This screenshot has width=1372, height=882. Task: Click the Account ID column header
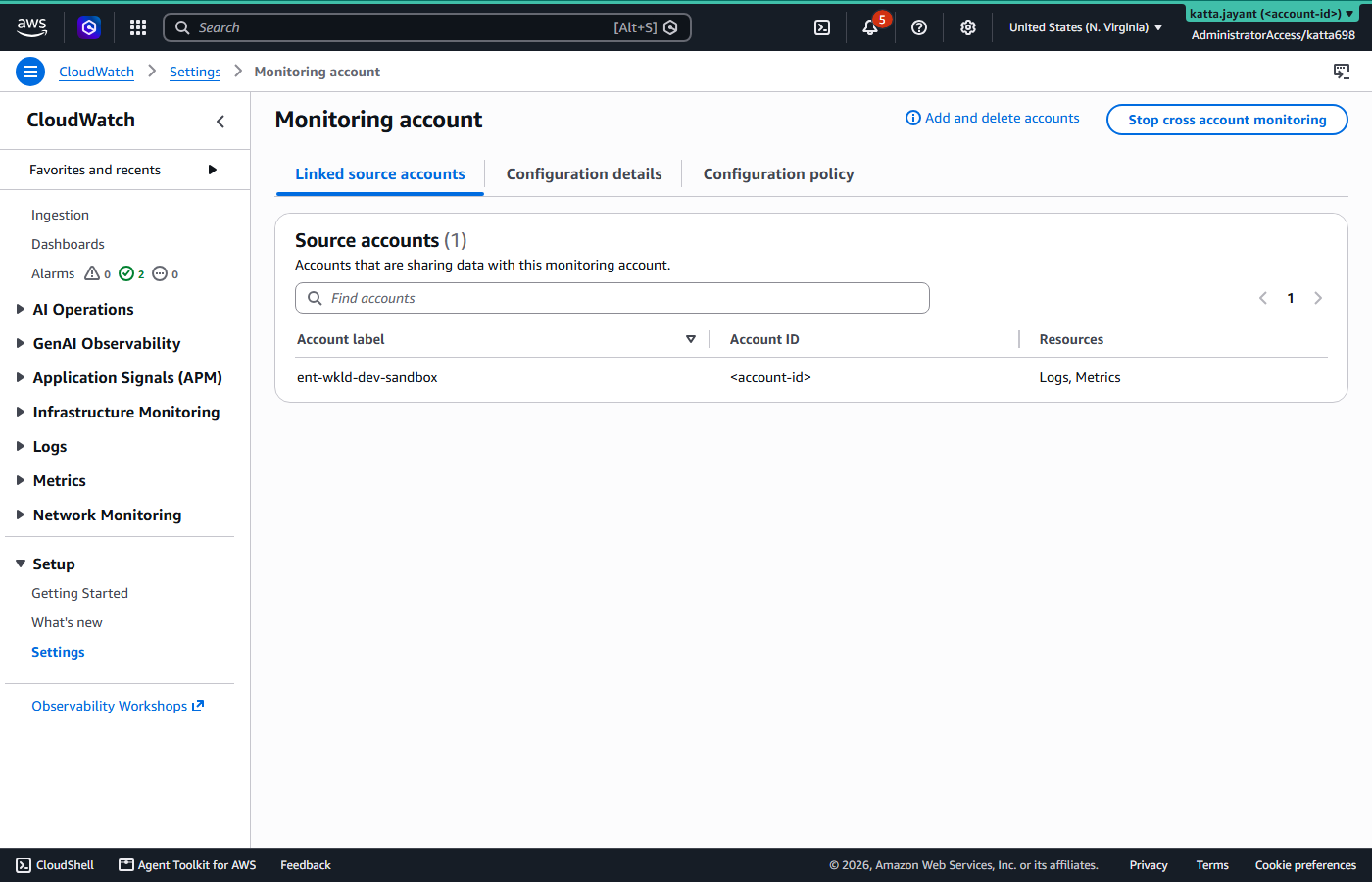[x=764, y=339]
